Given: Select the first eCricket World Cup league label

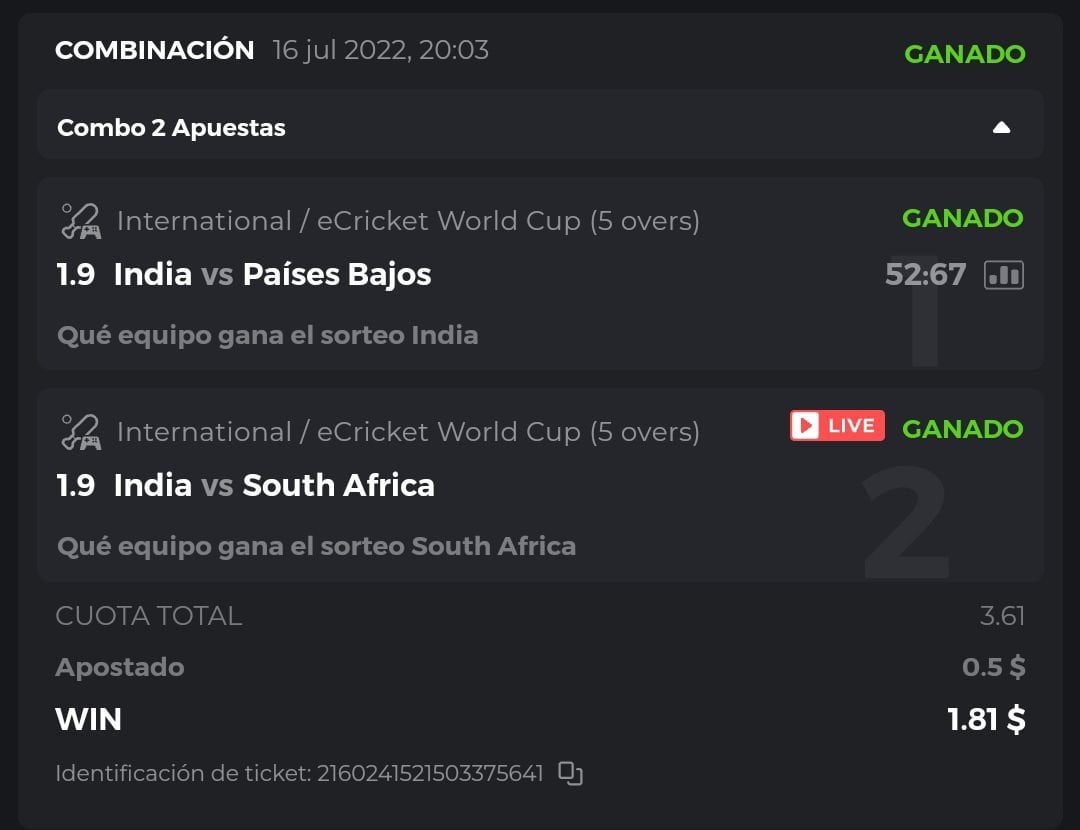Looking at the screenshot, I should (x=408, y=221).
